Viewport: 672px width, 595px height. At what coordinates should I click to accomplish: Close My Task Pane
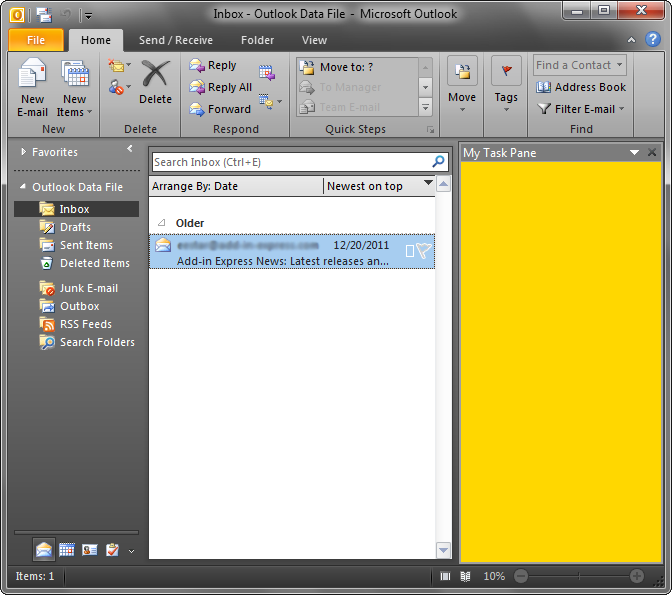(x=652, y=152)
